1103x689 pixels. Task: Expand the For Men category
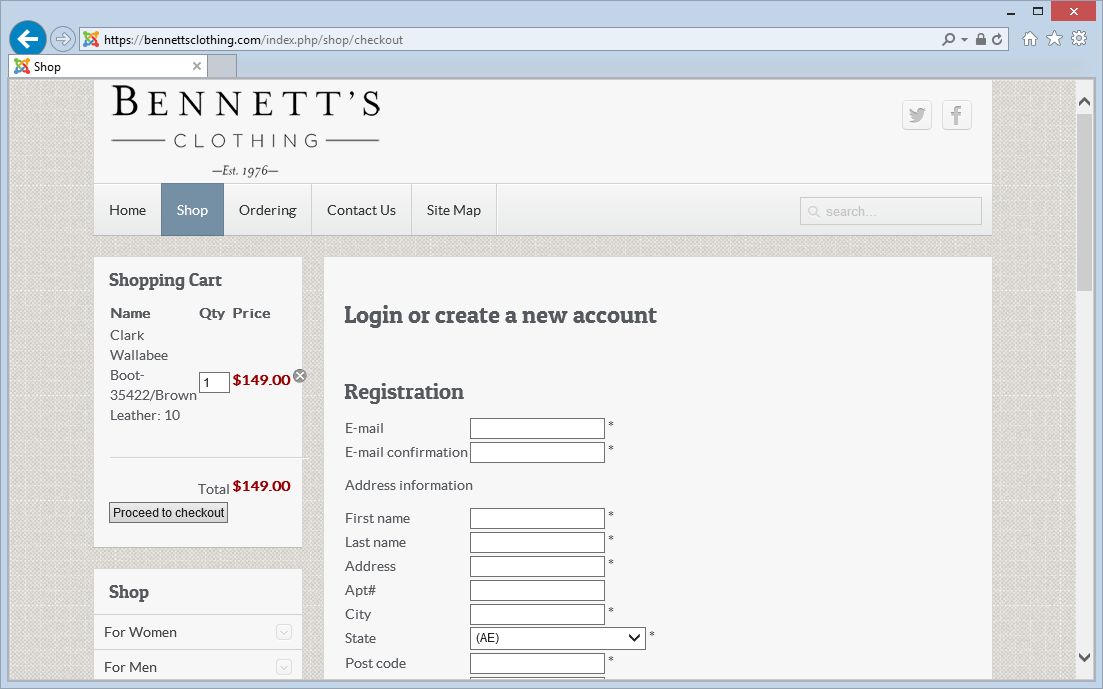pos(283,666)
